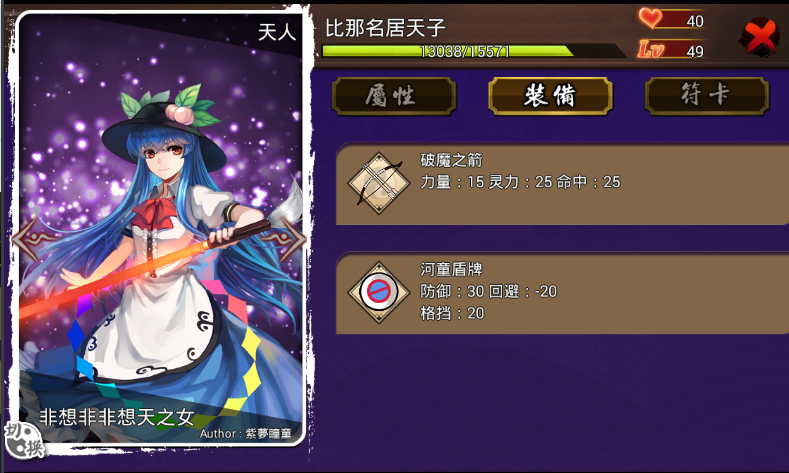The image size is (789, 473).
Task: Tap the 切换 switch icon on card
Action: (x=24, y=440)
